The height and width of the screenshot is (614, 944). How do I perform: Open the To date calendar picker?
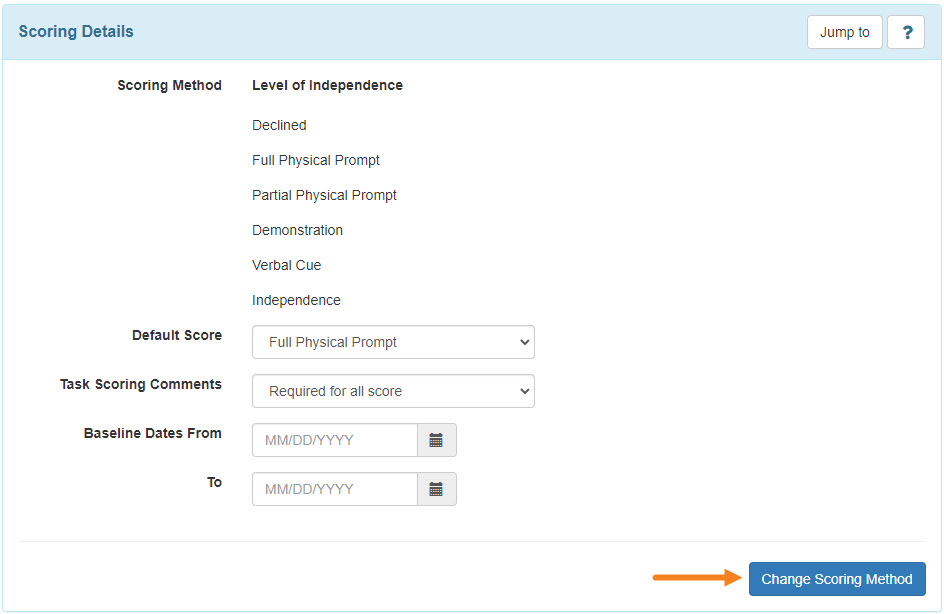tap(436, 489)
